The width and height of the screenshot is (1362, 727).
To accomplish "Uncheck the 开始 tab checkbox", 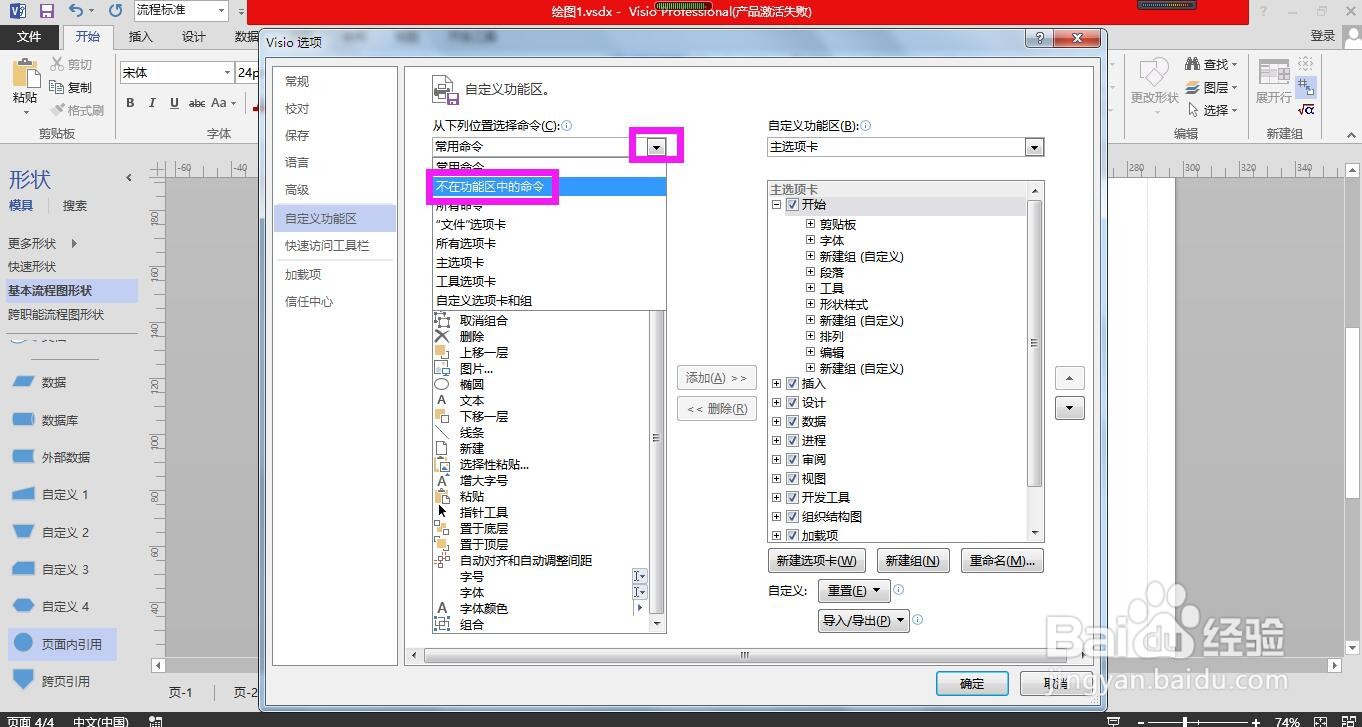I will (792, 205).
